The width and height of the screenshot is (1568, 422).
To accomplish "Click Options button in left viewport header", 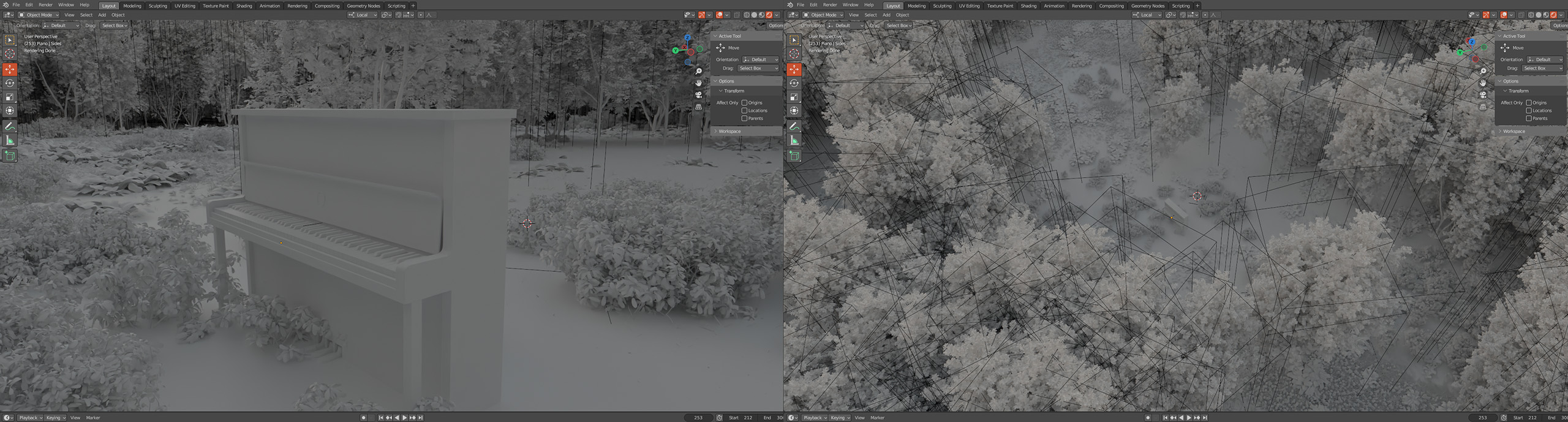I will click(775, 26).
